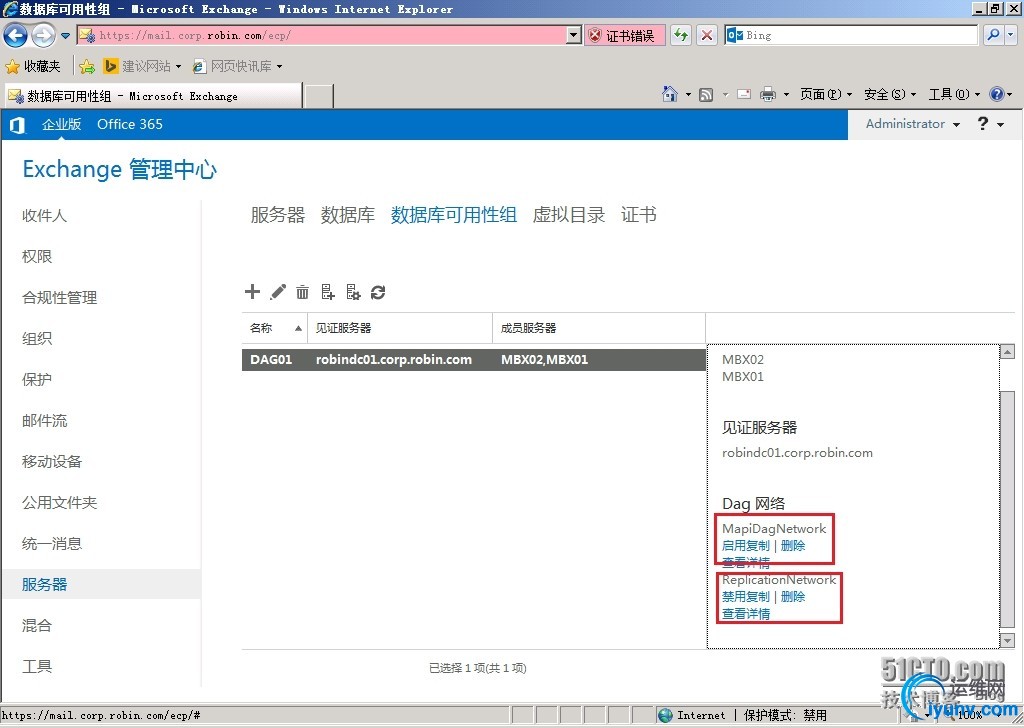Click the Office logo icon in header
This screenshot has width=1024, height=728.
(18, 125)
